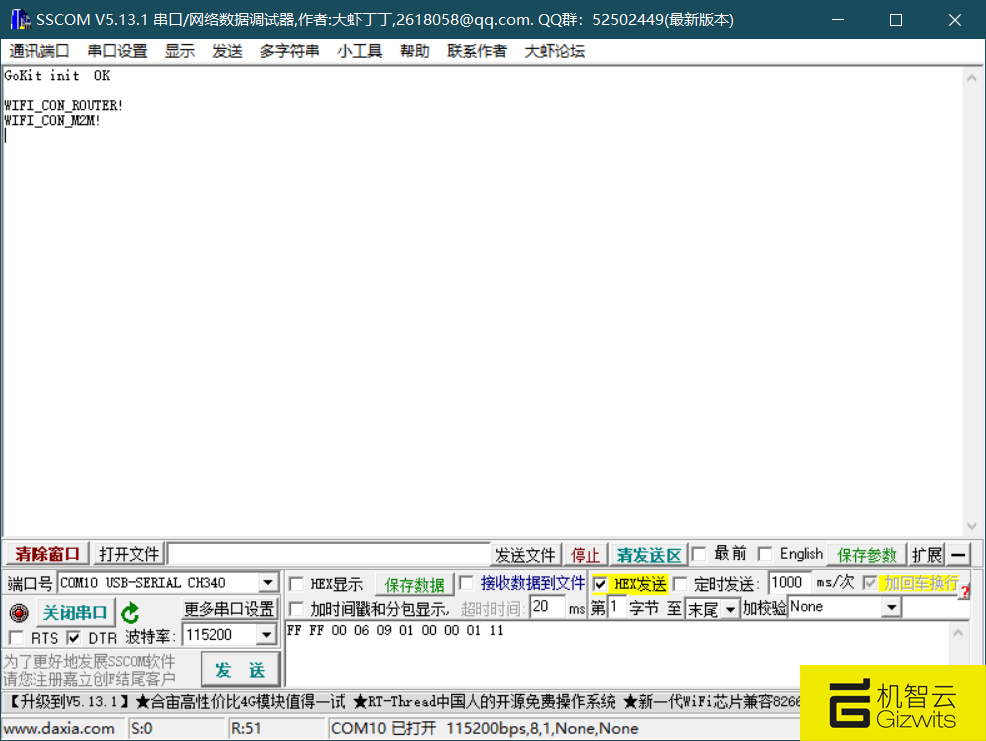This screenshot has height=741, width=986.
Task: Click the red question mark help icon
Action: click(x=965, y=591)
